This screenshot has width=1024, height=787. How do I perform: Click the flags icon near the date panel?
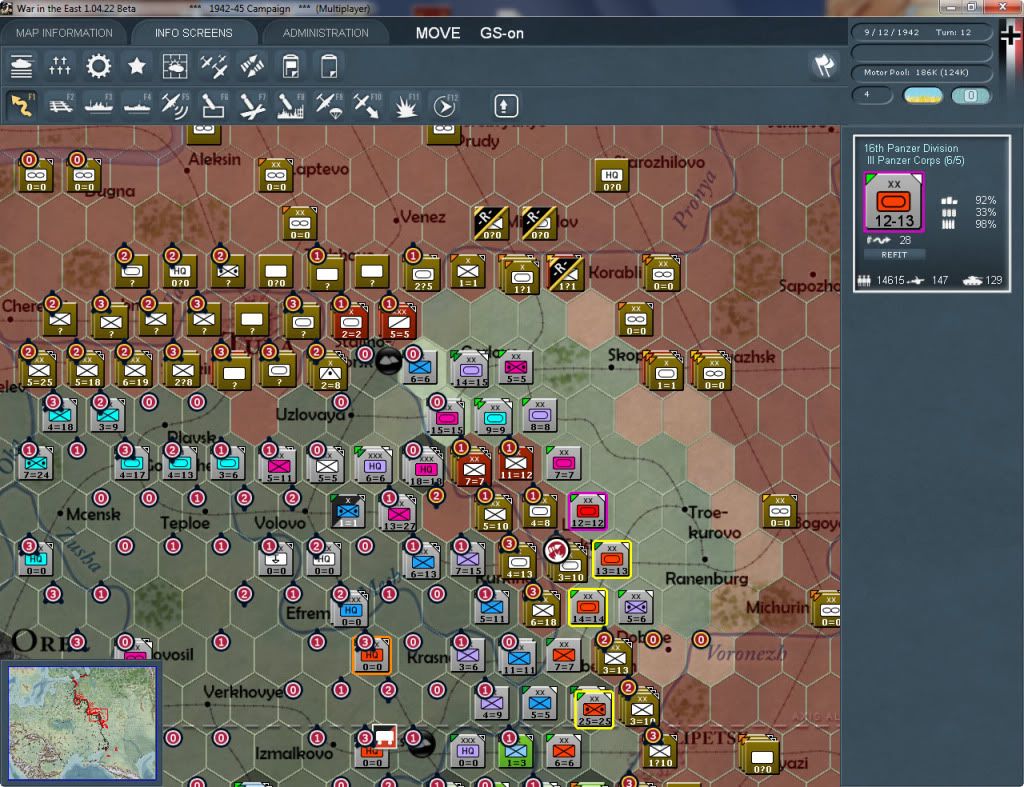point(824,65)
